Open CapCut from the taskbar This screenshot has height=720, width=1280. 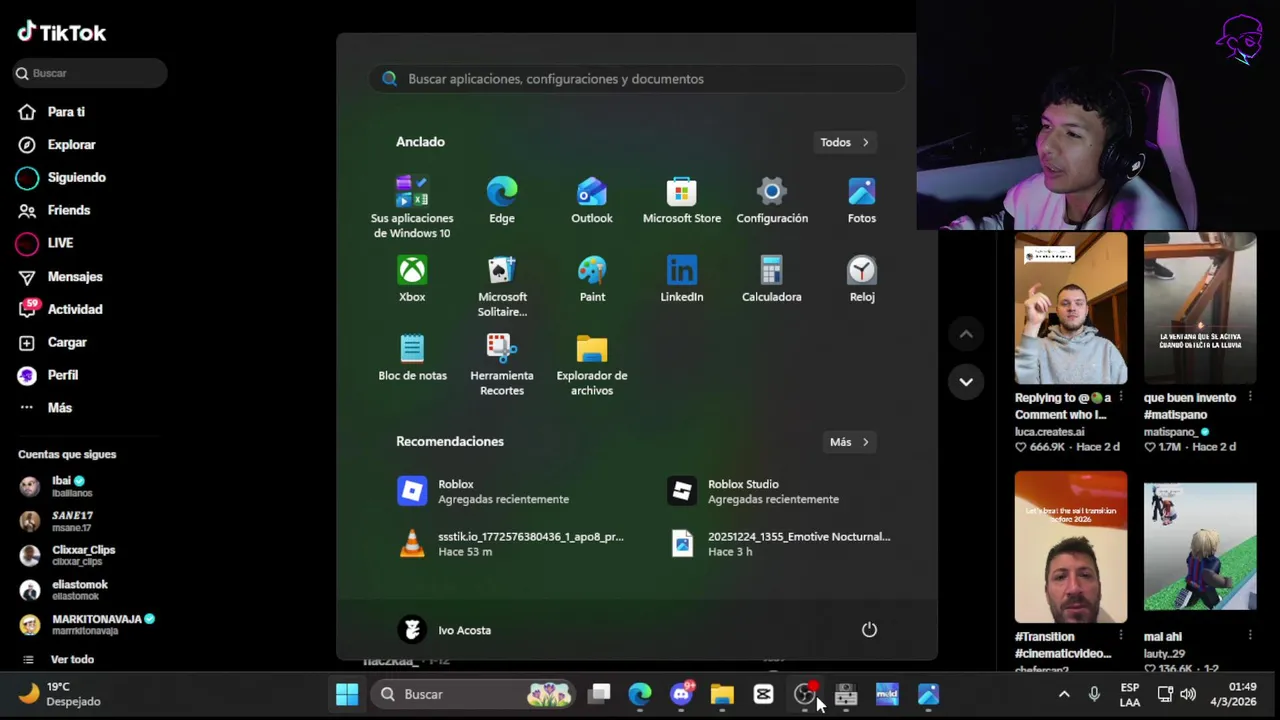(x=763, y=694)
